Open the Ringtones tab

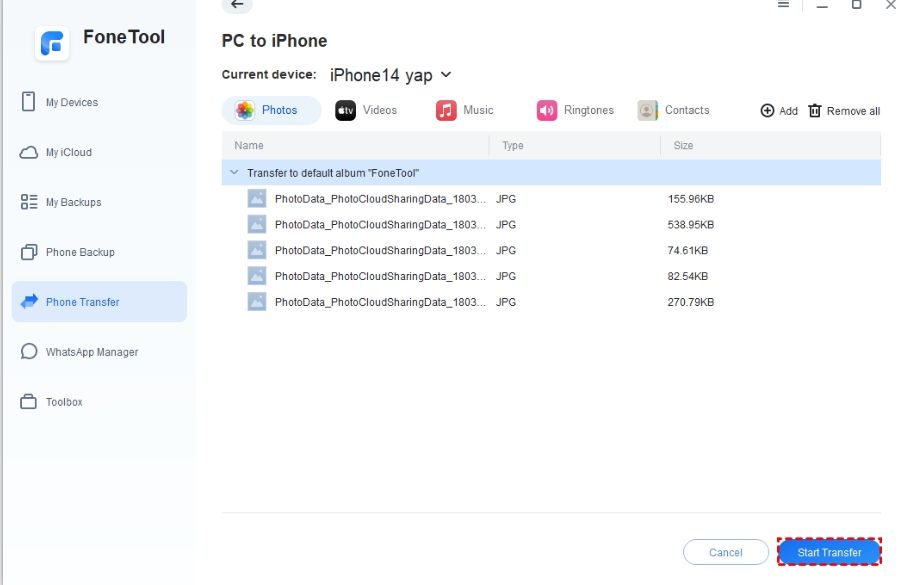pos(575,110)
